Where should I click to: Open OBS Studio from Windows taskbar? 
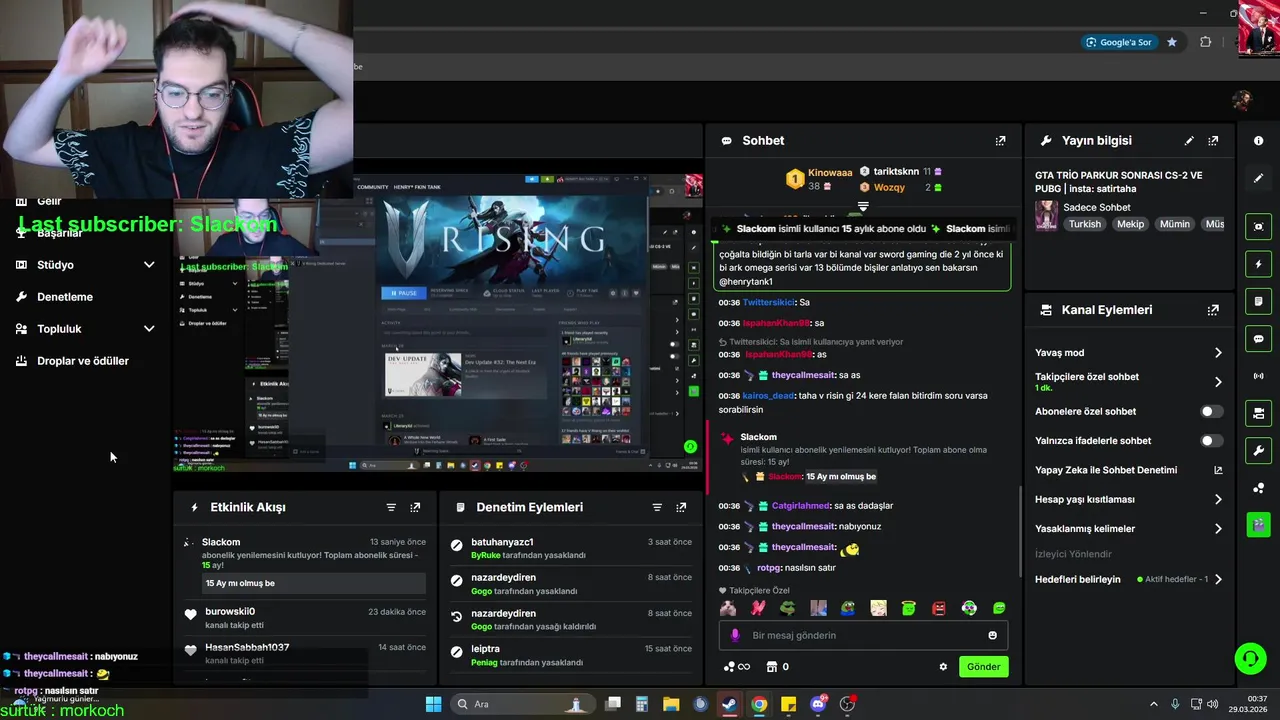tap(847, 704)
